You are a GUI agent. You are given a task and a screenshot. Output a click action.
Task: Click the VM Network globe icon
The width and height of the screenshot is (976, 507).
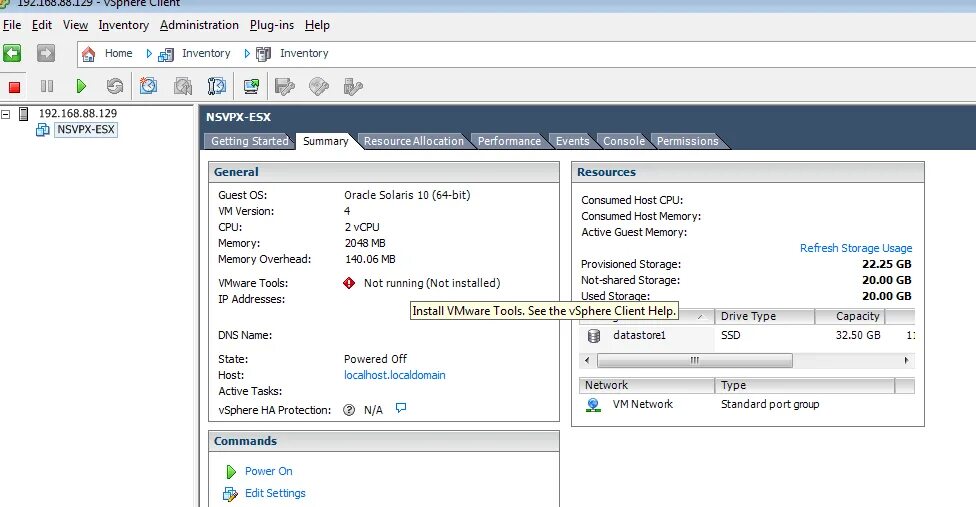coord(594,405)
